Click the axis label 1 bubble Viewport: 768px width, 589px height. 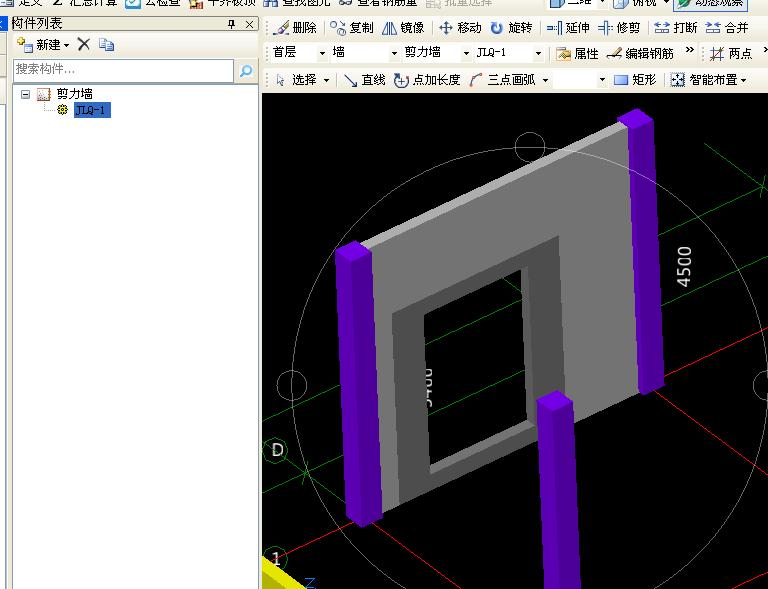[275, 558]
